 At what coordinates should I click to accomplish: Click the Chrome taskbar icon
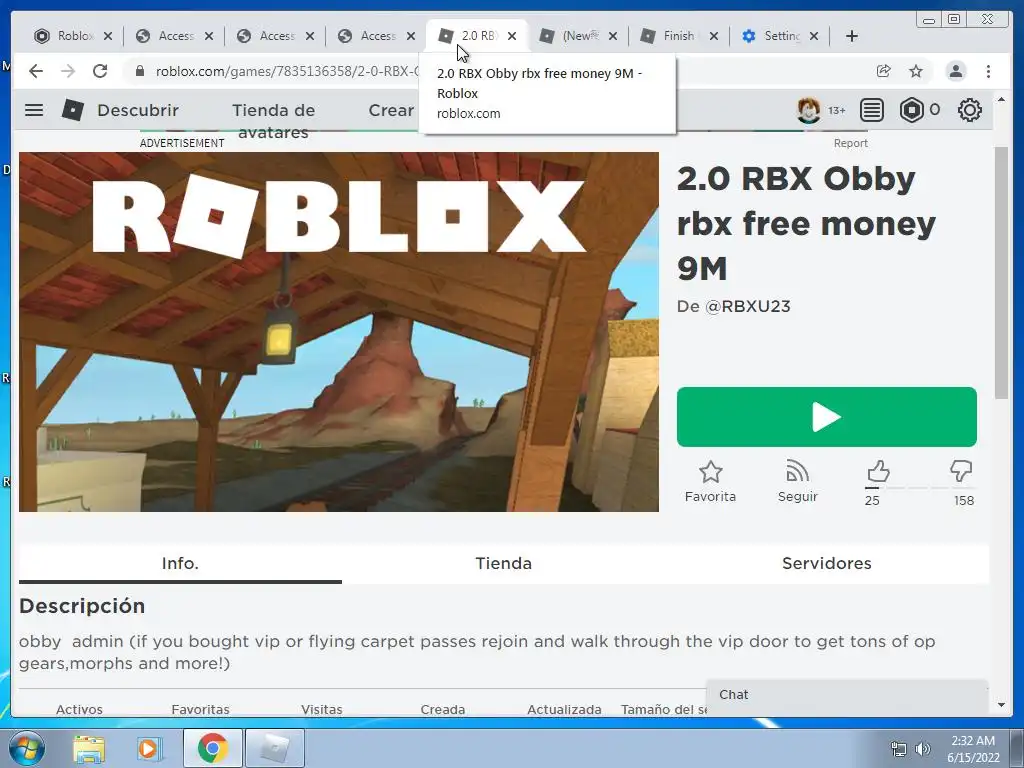(x=213, y=748)
